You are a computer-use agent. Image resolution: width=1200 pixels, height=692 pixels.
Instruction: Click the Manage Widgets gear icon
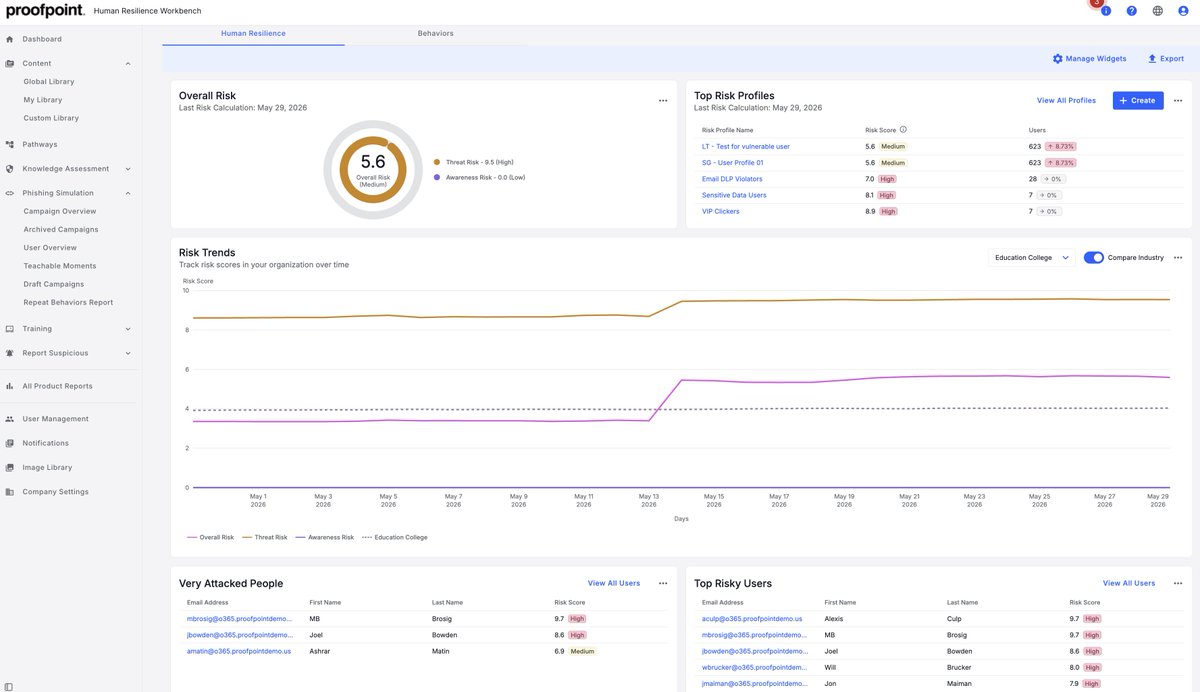click(1058, 59)
